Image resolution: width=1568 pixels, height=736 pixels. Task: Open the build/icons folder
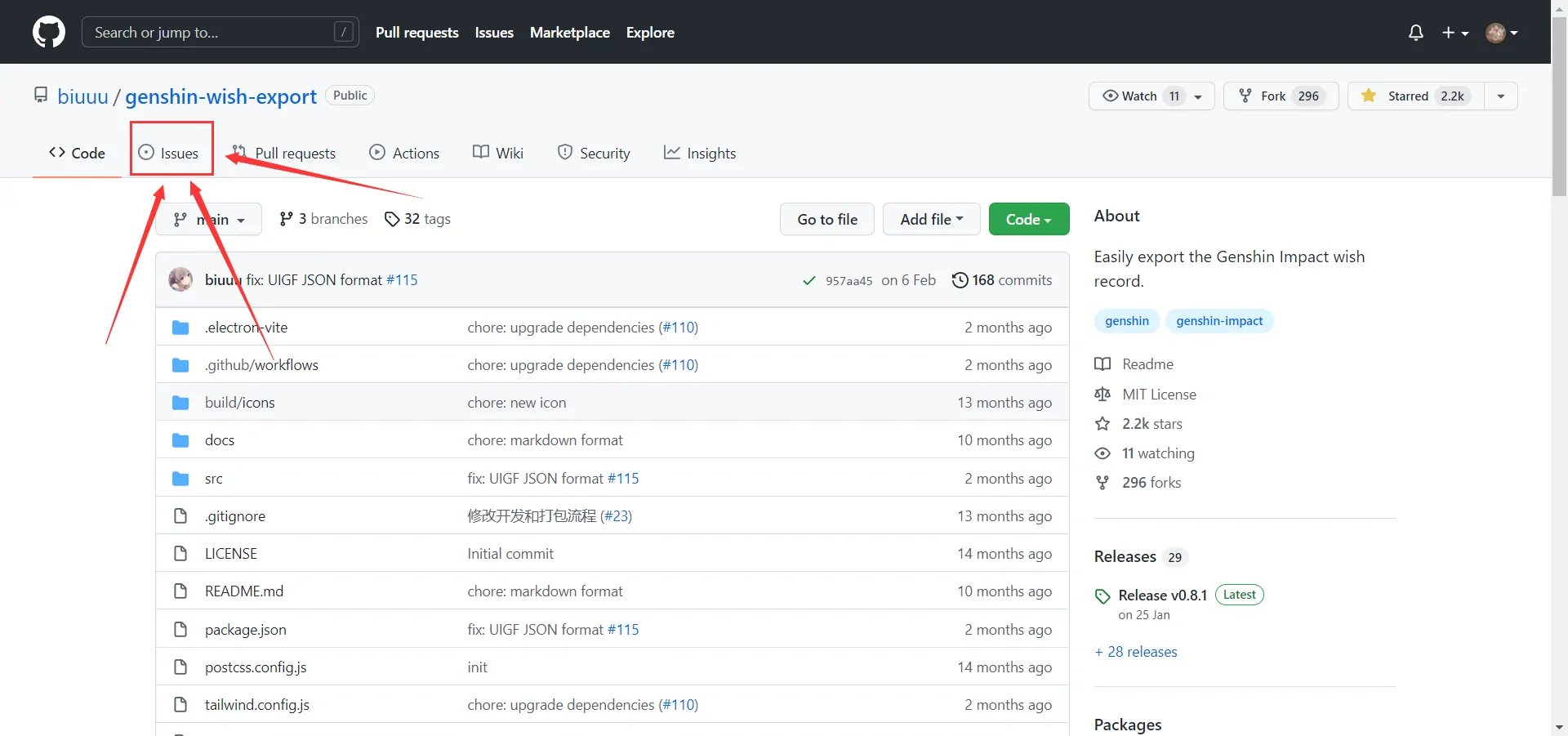(x=240, y=402)
